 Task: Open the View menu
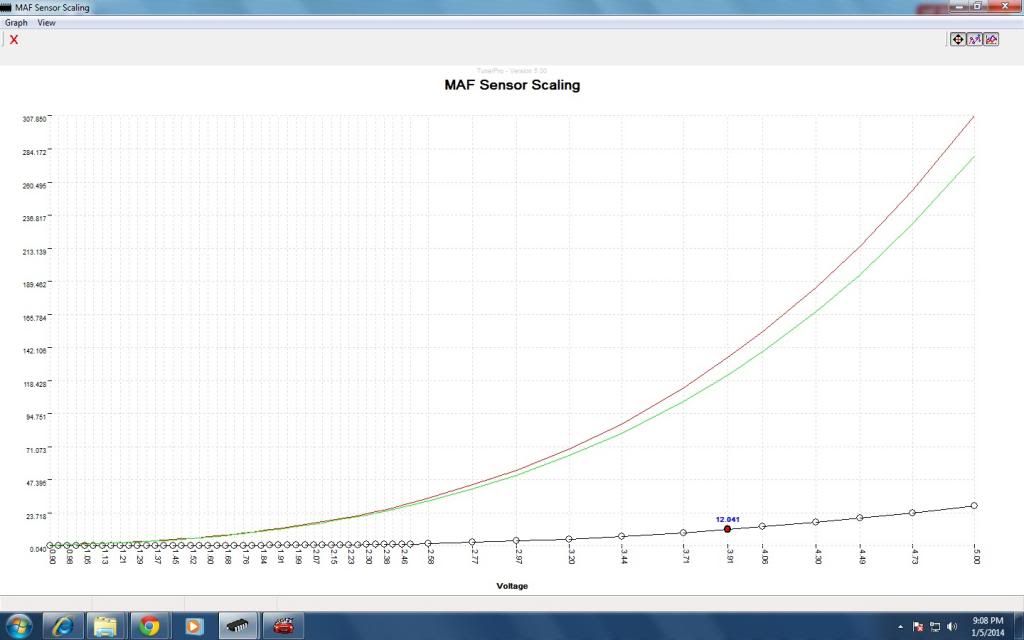(46, 22)
